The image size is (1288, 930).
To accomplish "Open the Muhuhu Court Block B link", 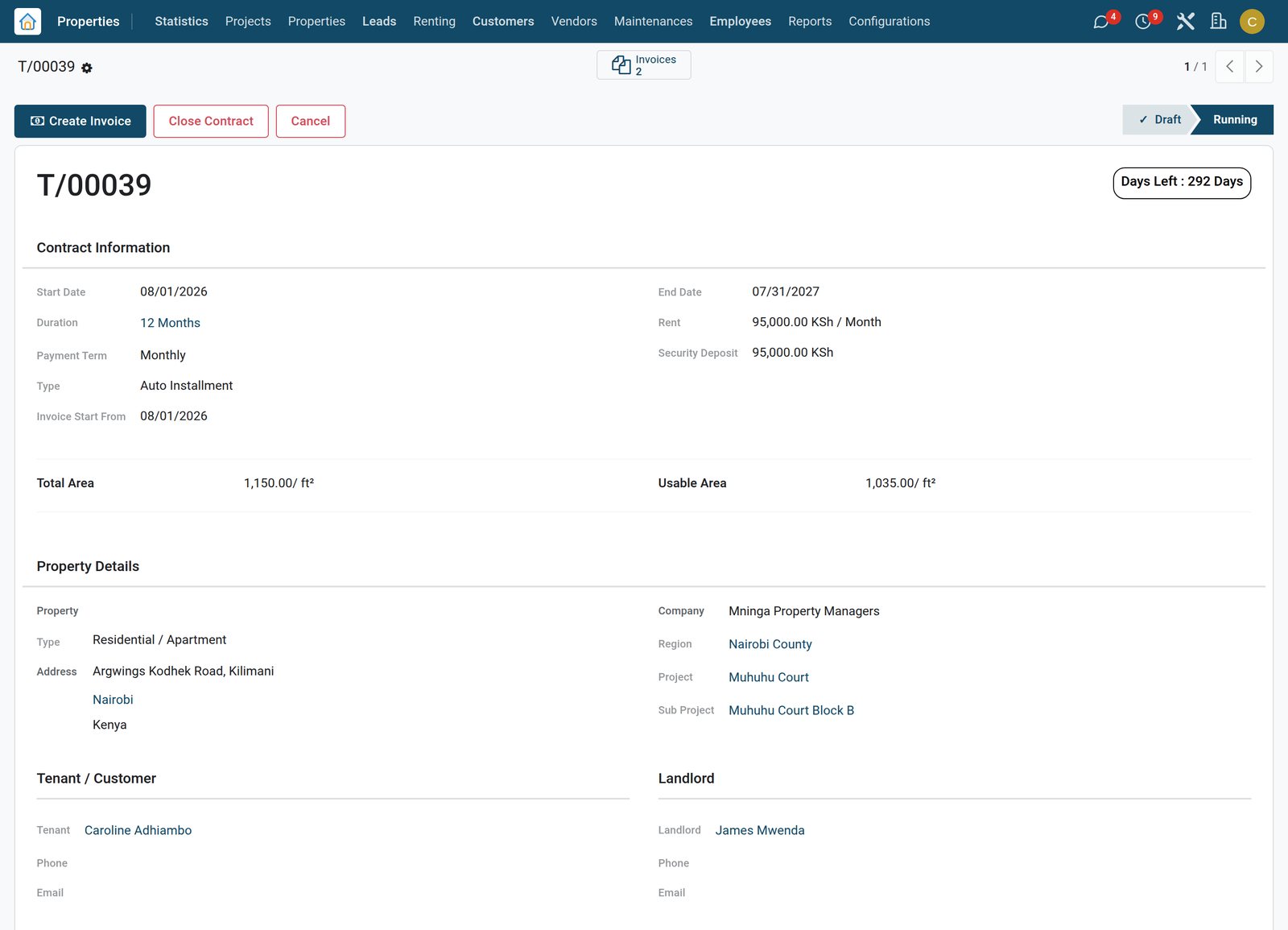I will point(791,710).
